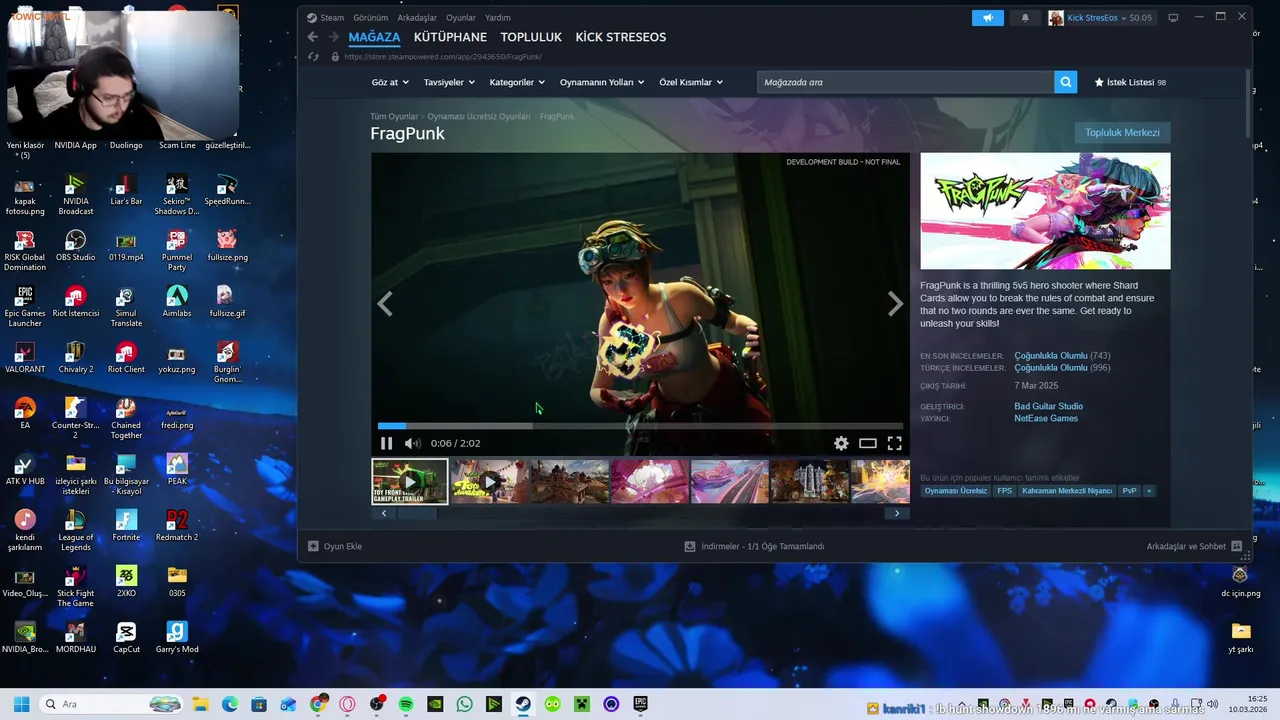This screenshot has height=720, width=1280.
Task: Click the Mağazada ara search field
Action: tap(905, 82)
